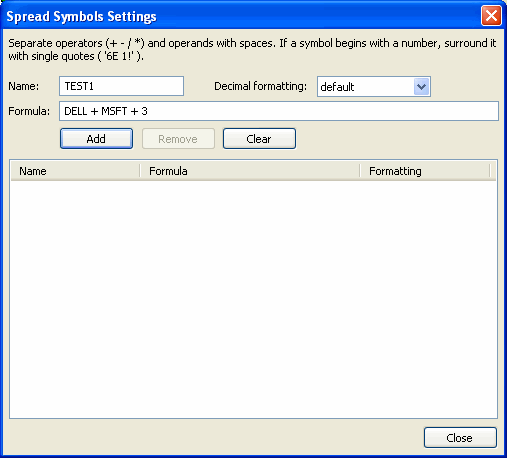Click the divider after the Formatting column
This screenshot has height=458, width=507.
490,171
